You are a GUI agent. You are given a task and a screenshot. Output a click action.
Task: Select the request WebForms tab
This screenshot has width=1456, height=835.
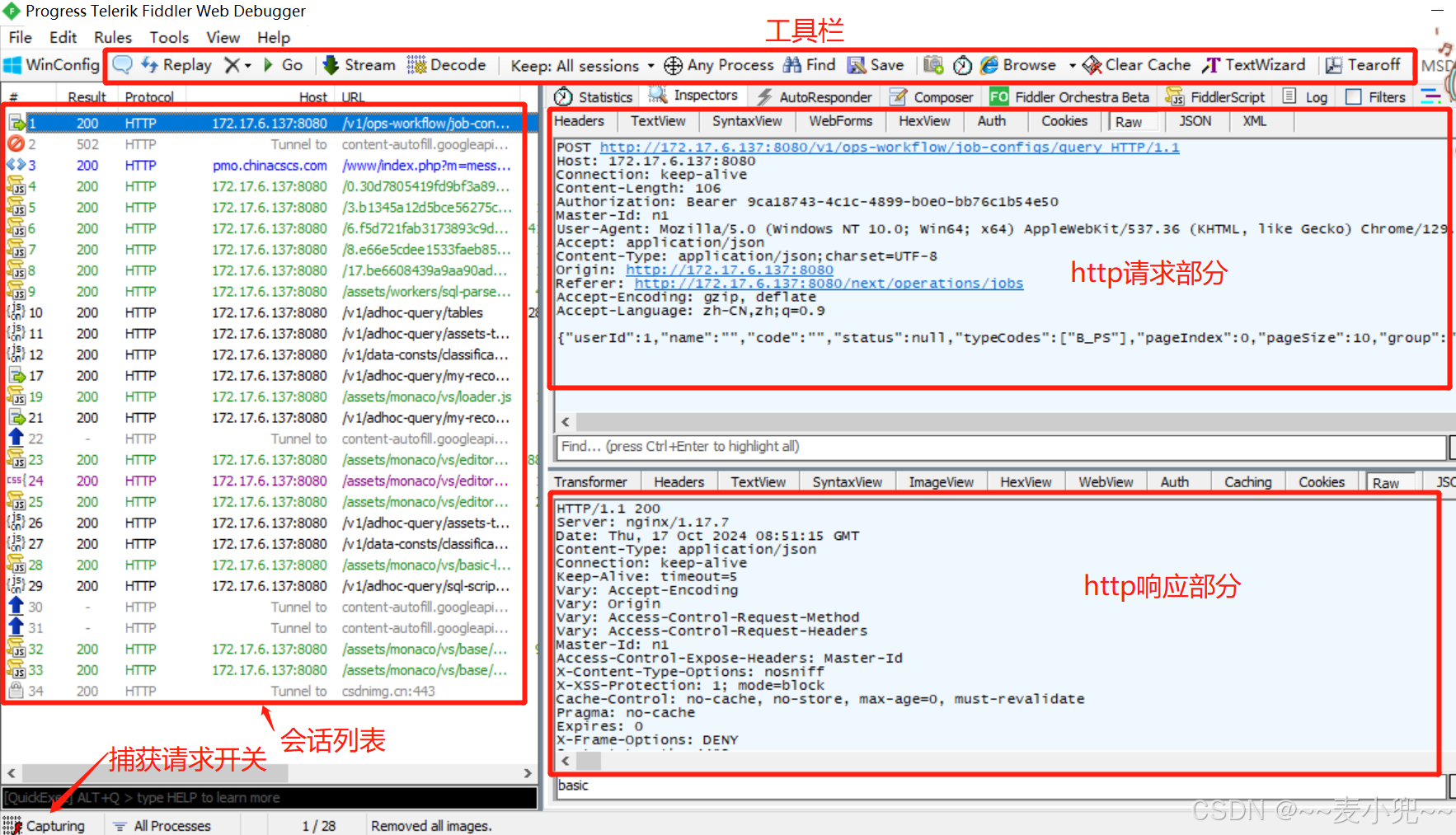(840, 121)
